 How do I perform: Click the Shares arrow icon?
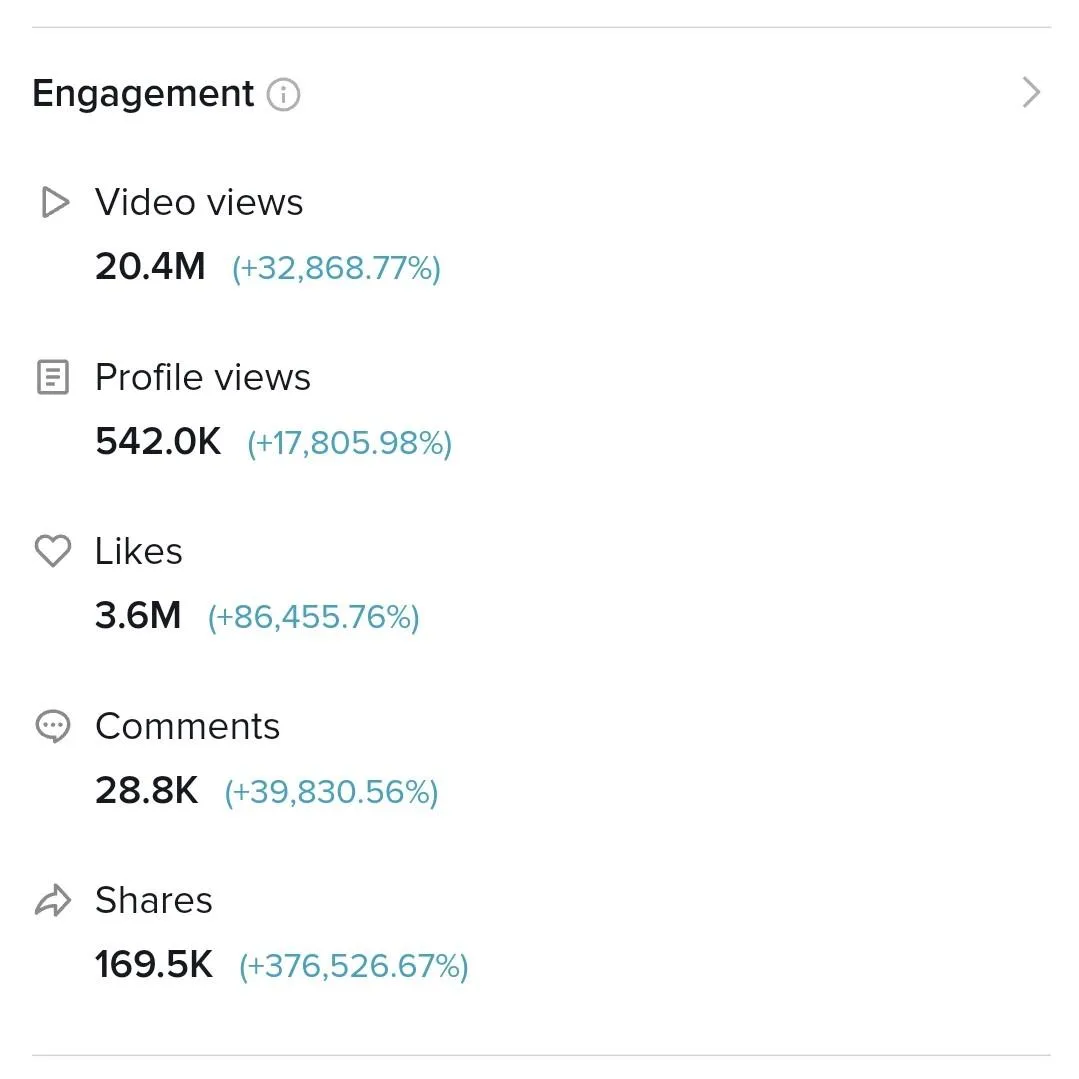click(53, 900)
